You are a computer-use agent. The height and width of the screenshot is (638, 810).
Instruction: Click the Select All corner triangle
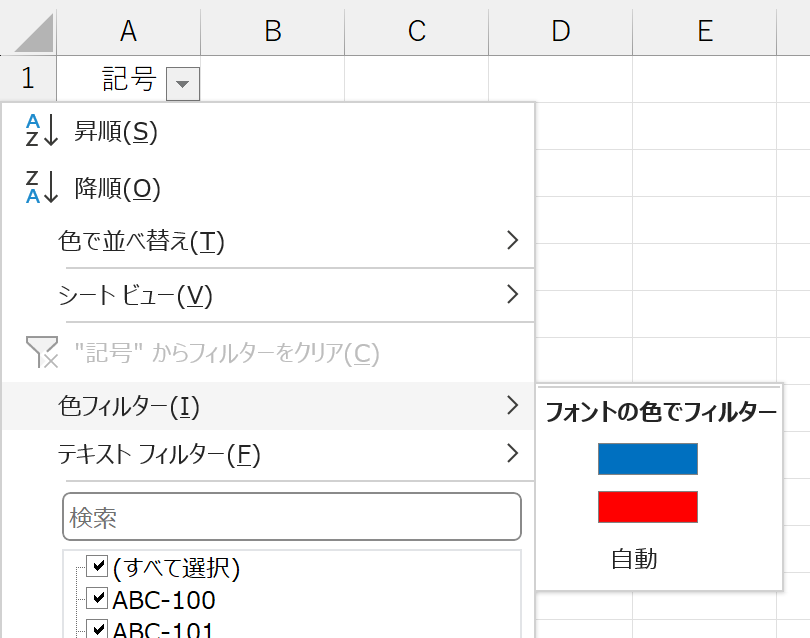34,33
